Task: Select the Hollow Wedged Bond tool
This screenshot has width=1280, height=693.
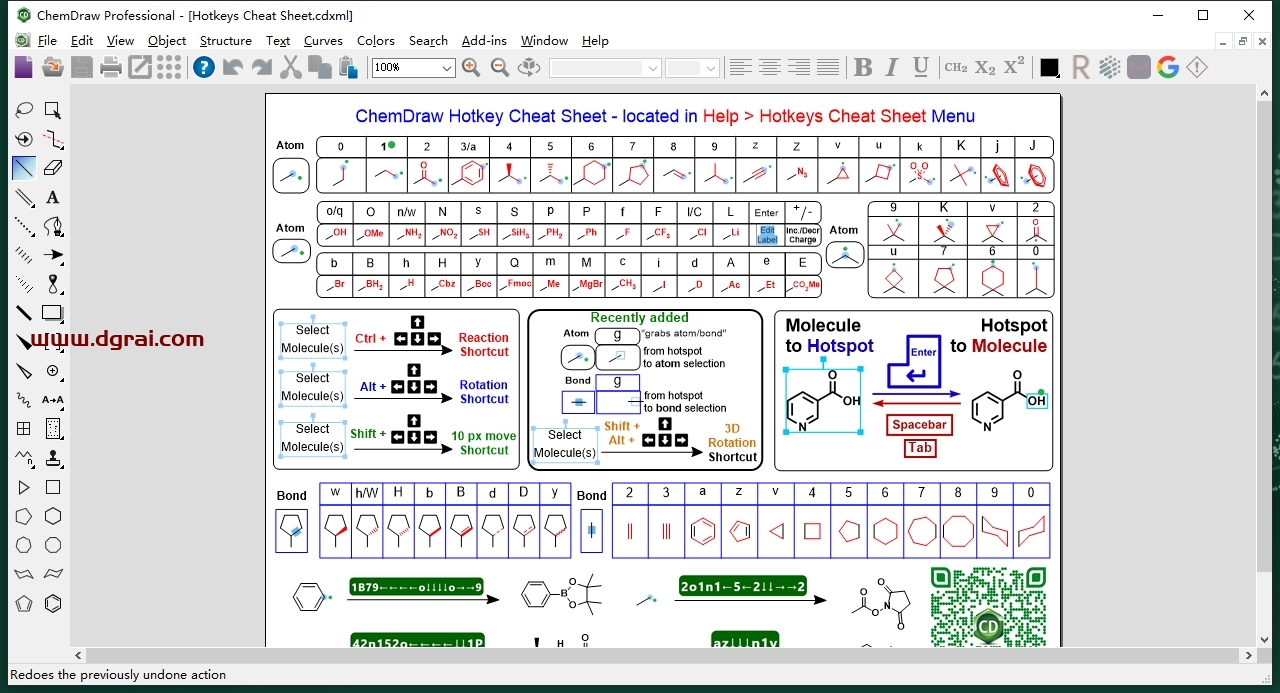Action: coord(24,371)
